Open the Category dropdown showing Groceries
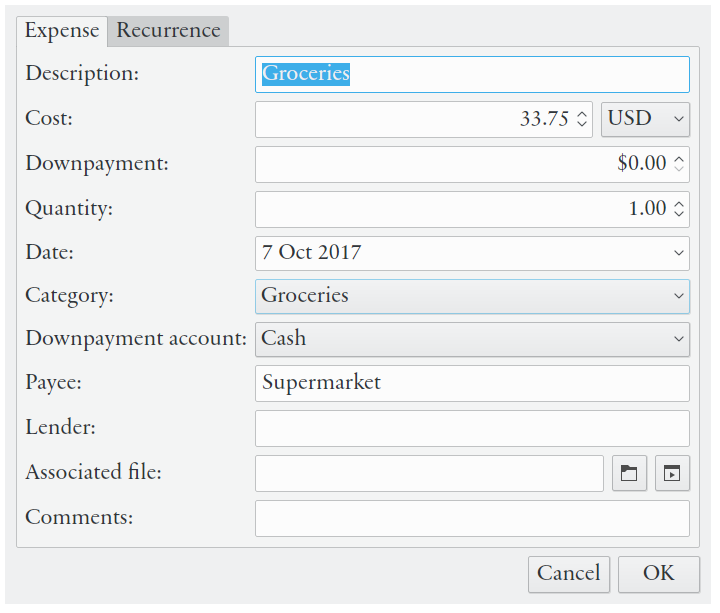 472,296
